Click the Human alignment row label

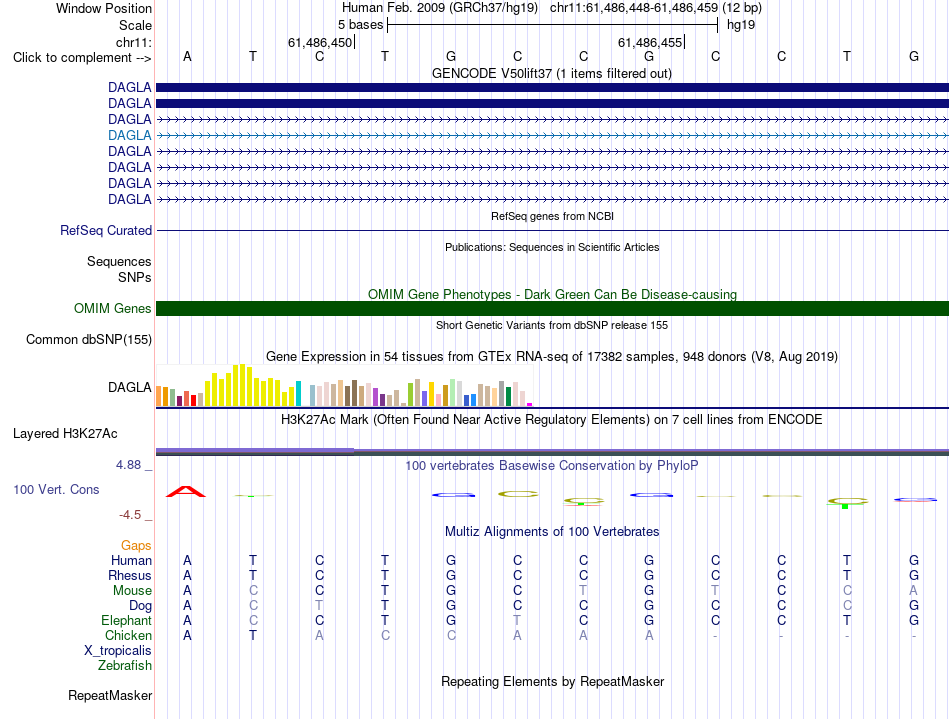131,560
